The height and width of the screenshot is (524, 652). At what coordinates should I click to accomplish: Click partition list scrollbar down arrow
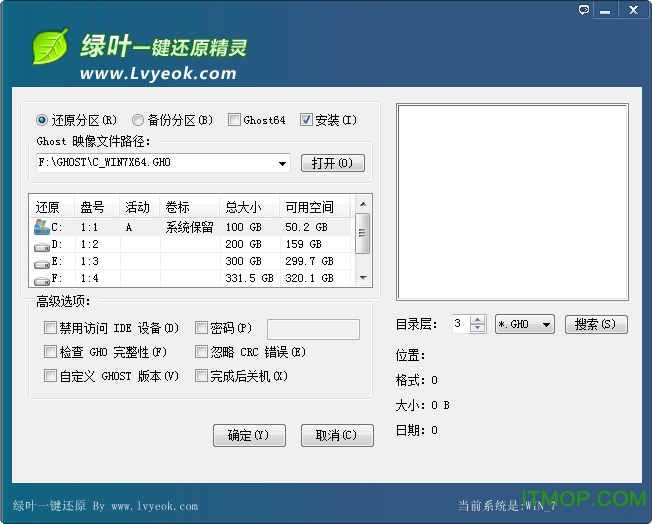[x=363, y=278]
